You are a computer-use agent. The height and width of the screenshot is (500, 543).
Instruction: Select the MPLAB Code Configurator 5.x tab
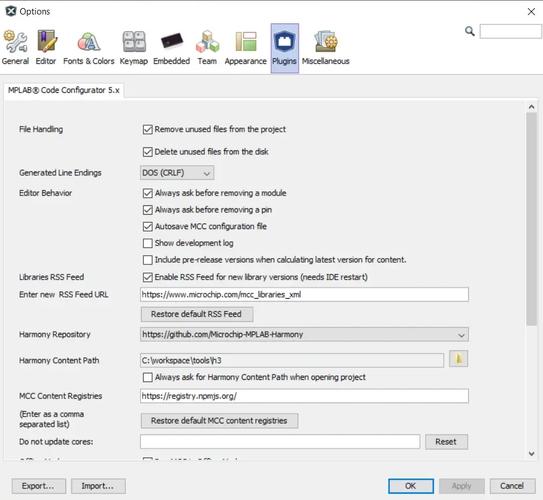pyautogui.click(x=64, y=90)
